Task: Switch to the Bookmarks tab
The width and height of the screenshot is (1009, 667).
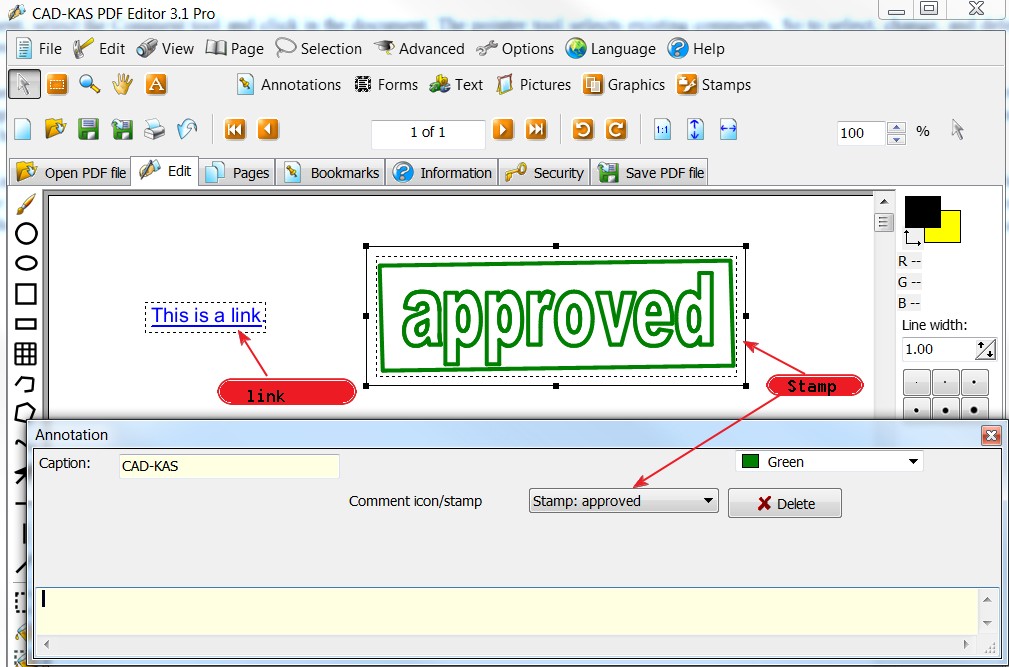Action: (x=333, y=173)
